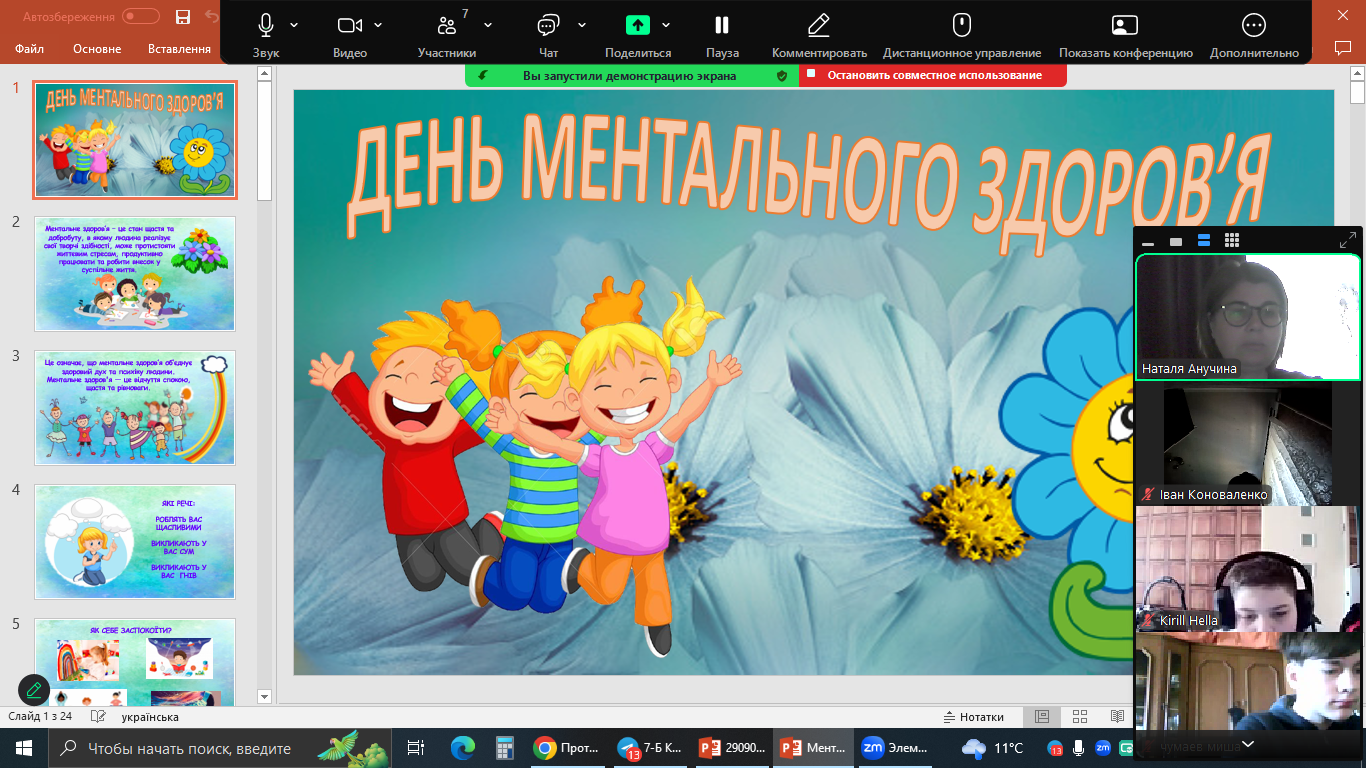
Task: Toggle camera with Видео icon
Action: [349, 25]
